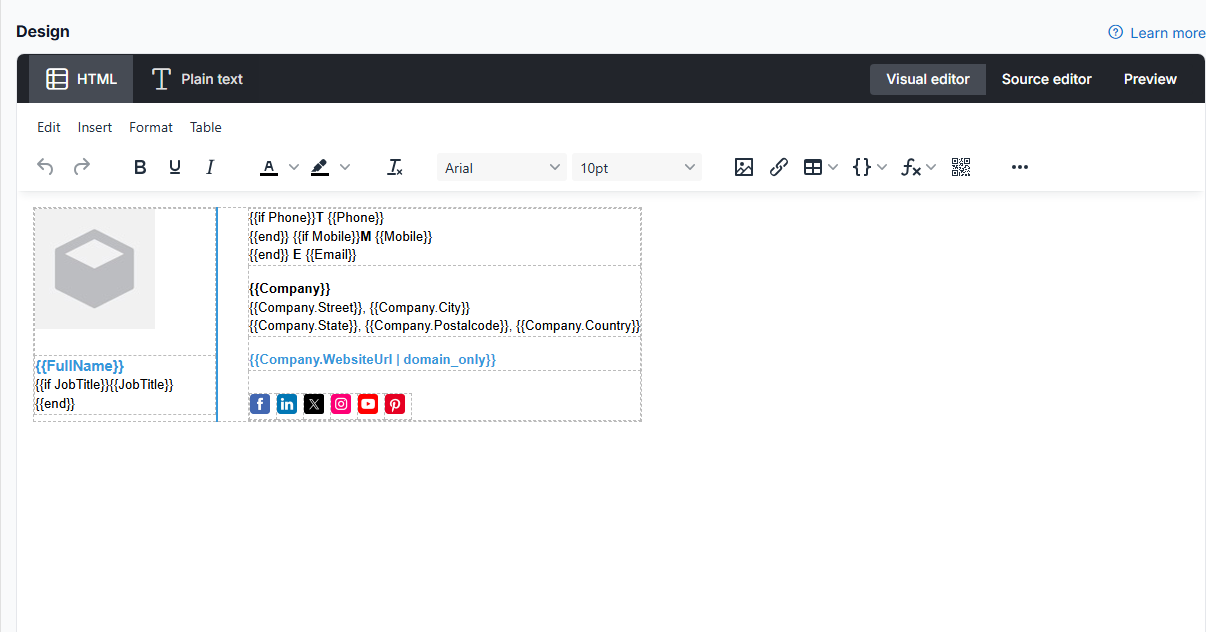Open the Table menu
Image resolution: width=1221 pixels, height=632 pixels.
pyautogui.click(x=206, y=127)
